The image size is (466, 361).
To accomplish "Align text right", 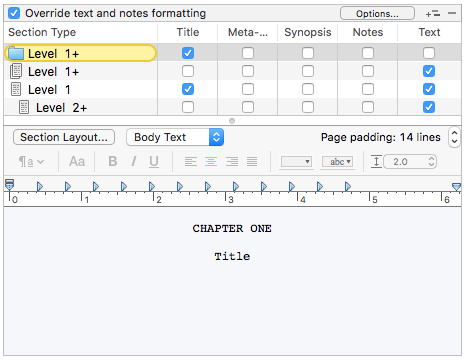I will point(232,162).
